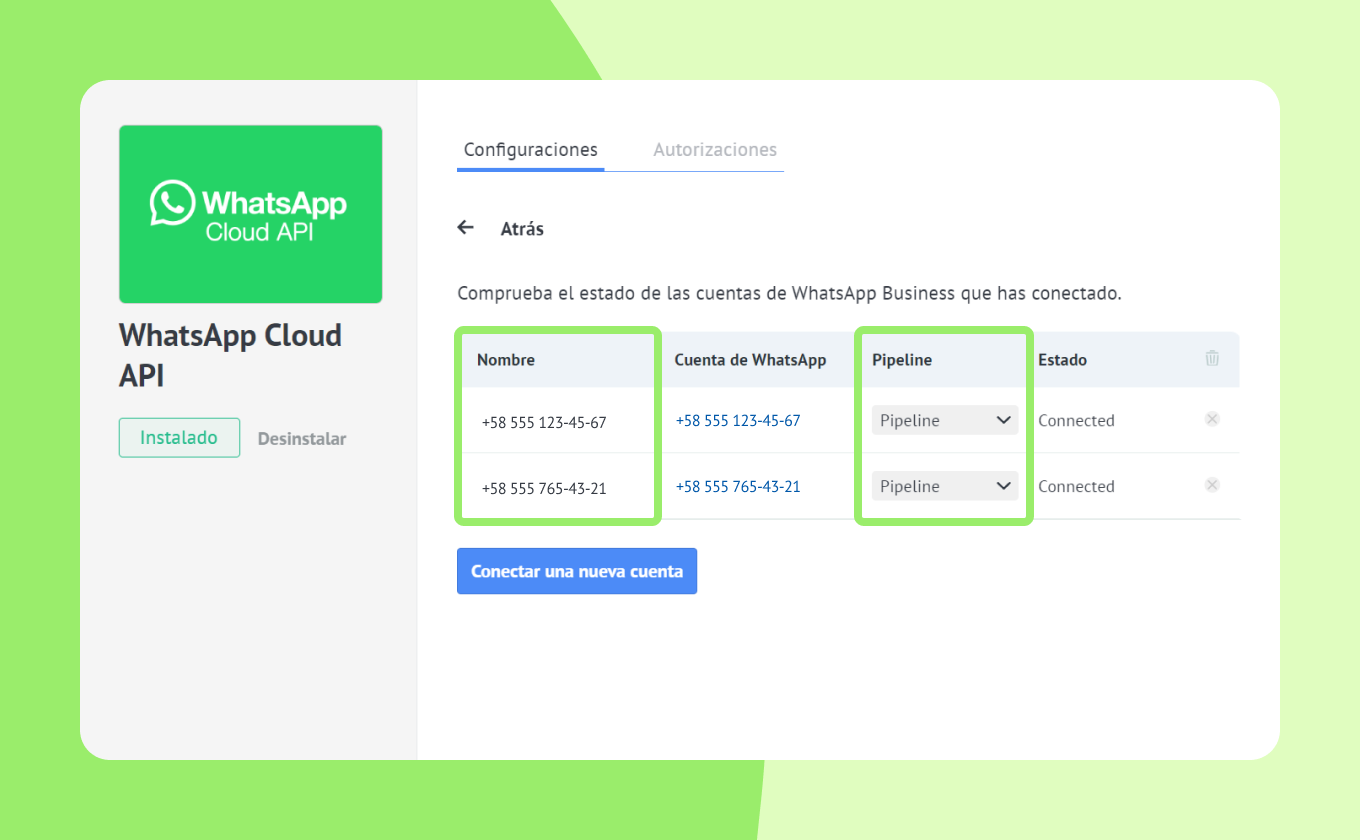
Task: Switch to the Configuraciones tab
Action: tap(531, 150)
